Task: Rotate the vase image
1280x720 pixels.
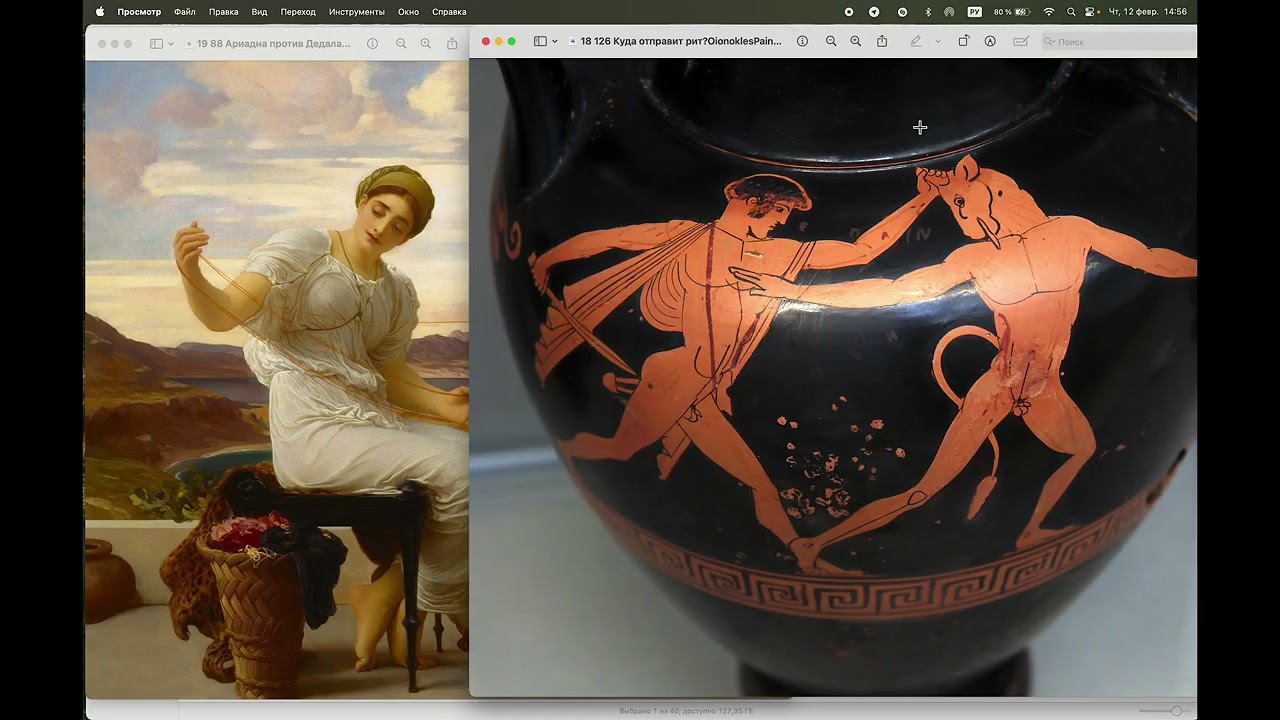Action: coord(964,41)
